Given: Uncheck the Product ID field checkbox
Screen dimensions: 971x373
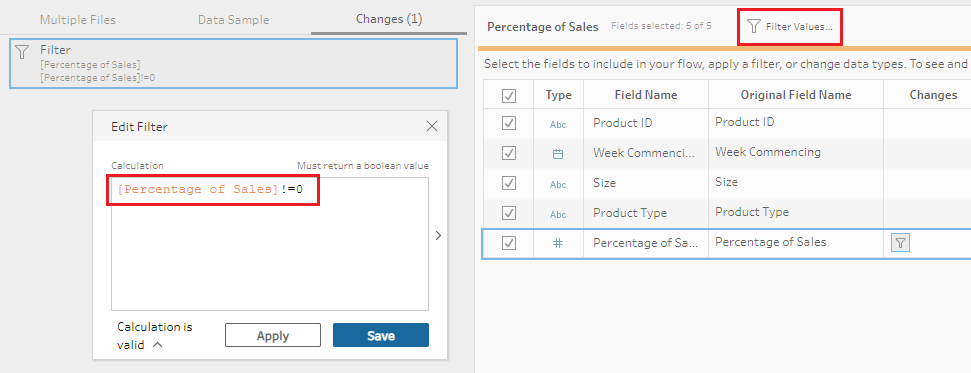Looking at the screenshot, I should tap(509, 123).
